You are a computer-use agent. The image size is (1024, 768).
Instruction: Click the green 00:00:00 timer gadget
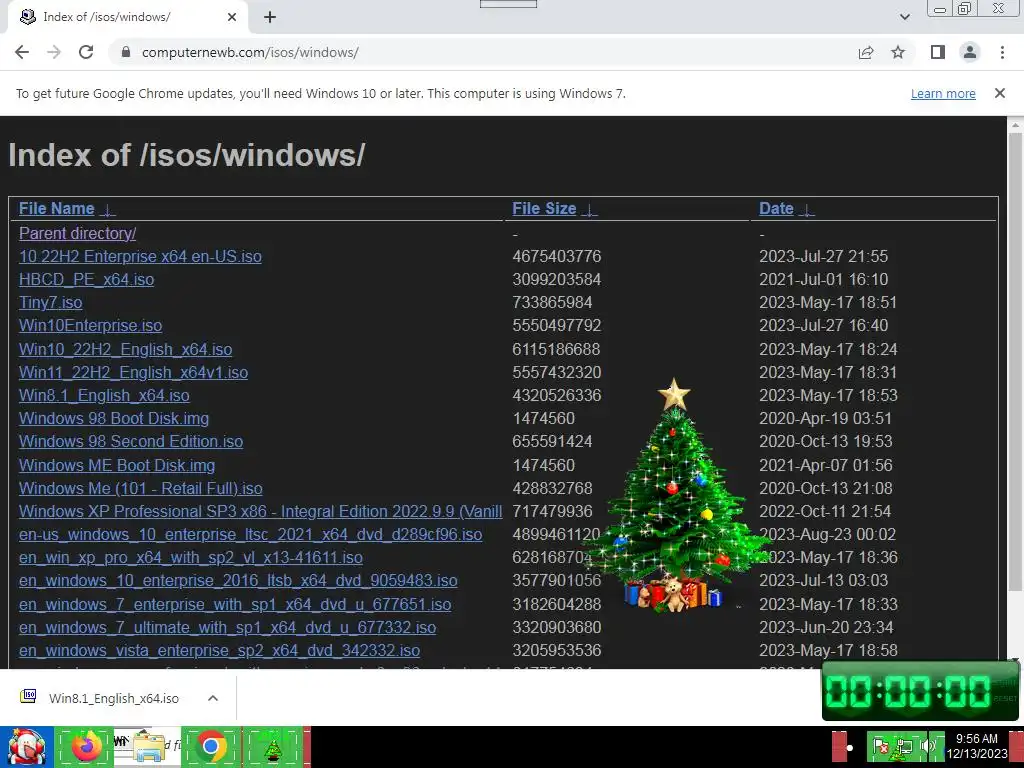921,691
